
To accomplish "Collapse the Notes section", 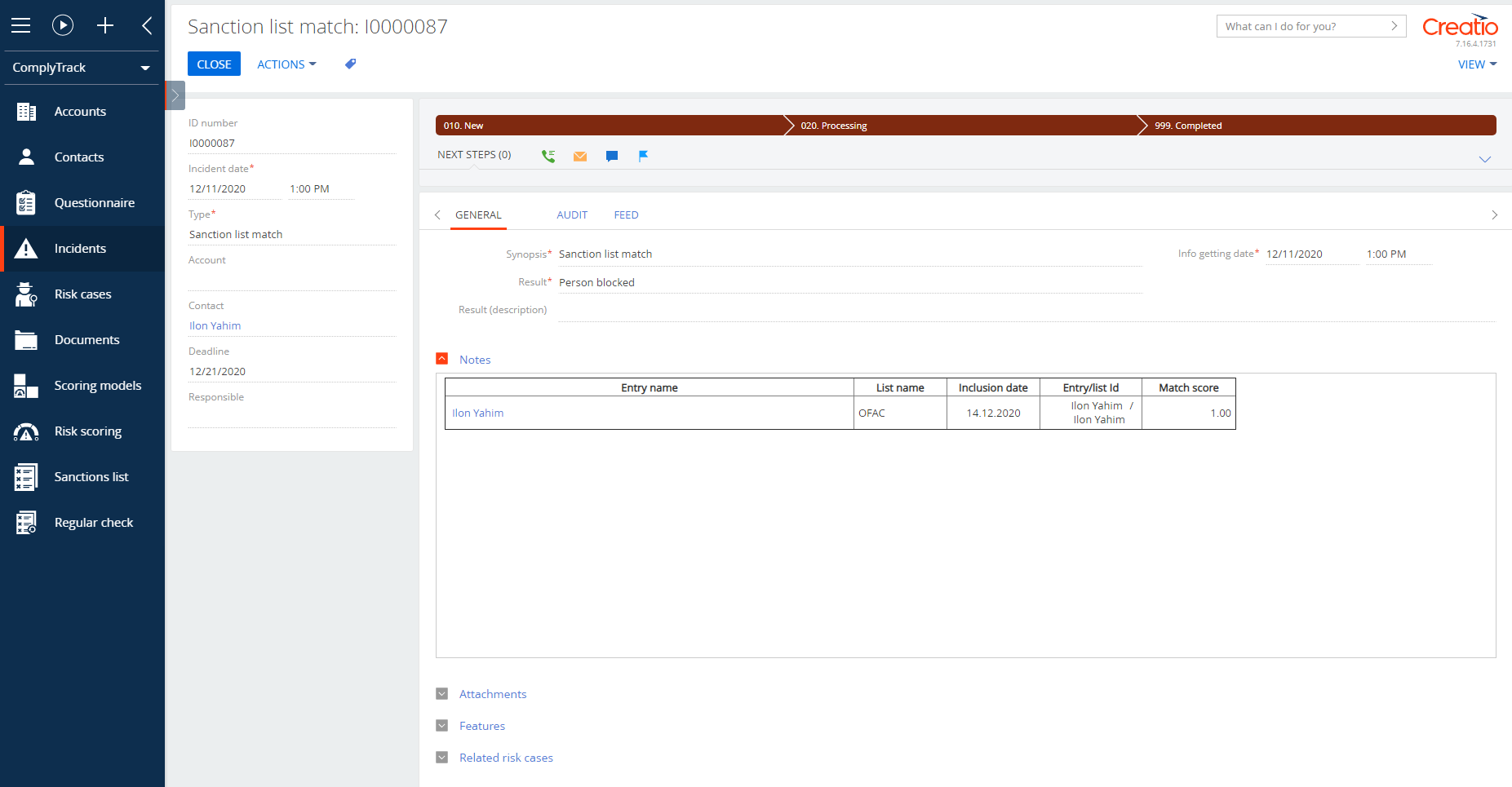I will coord(442,358).
